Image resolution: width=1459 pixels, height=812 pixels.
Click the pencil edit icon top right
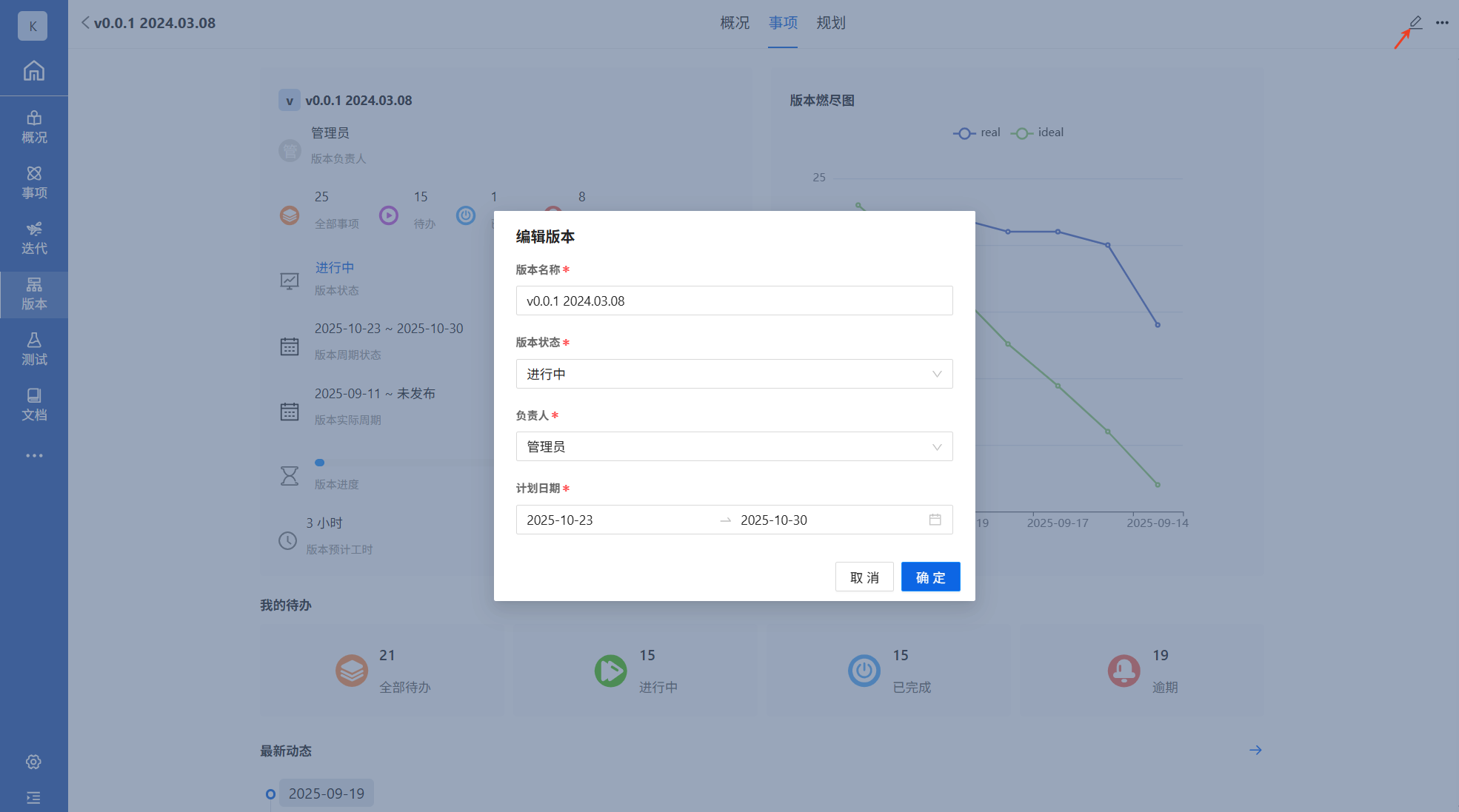pyautogui.click(x=1415, y=22)
